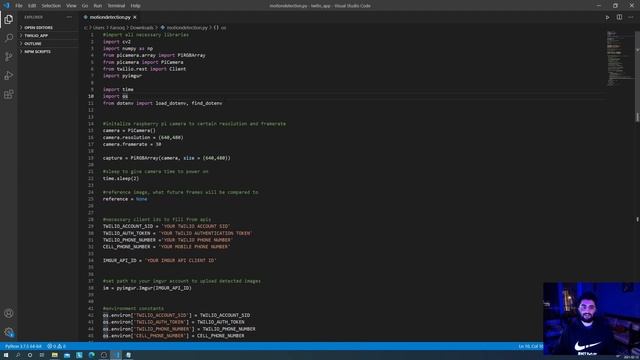
Task: Open Microsoft Edge from taskbar
Action: [x=91, y=355]
